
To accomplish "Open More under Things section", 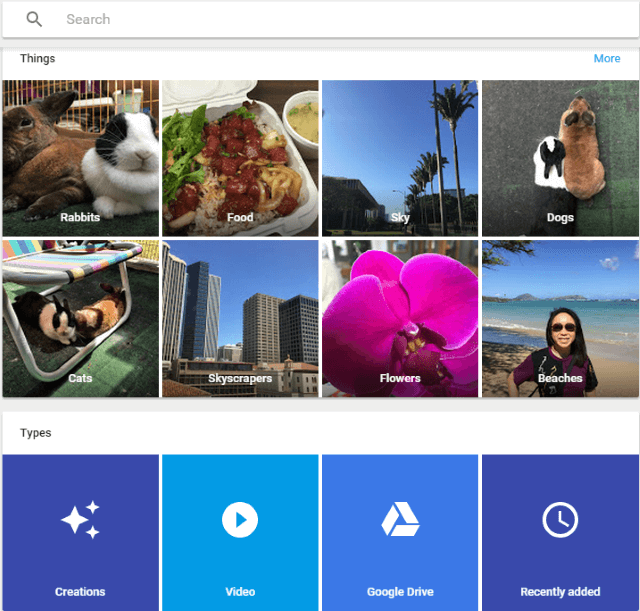I will 606,58.
